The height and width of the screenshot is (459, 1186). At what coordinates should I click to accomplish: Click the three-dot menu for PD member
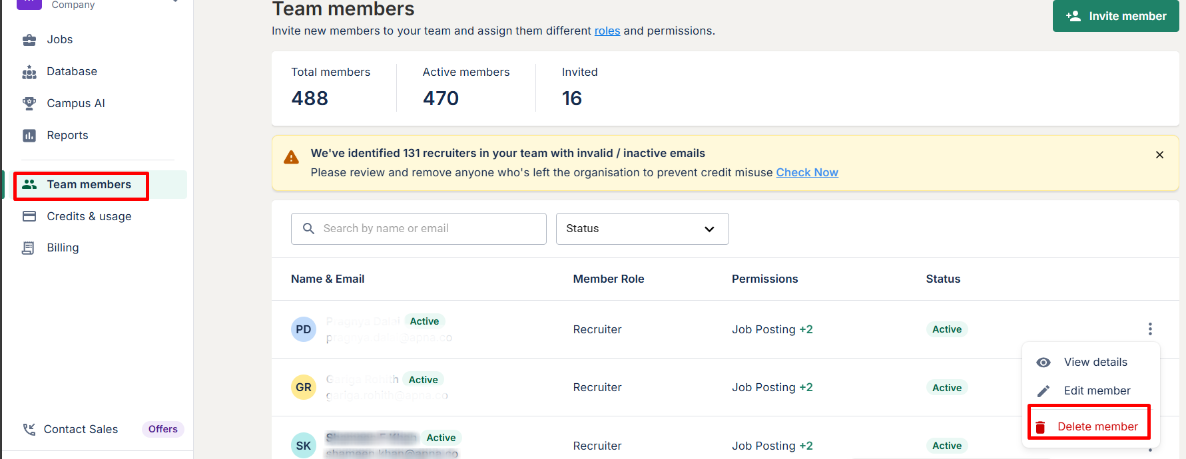click(1151, 329)
